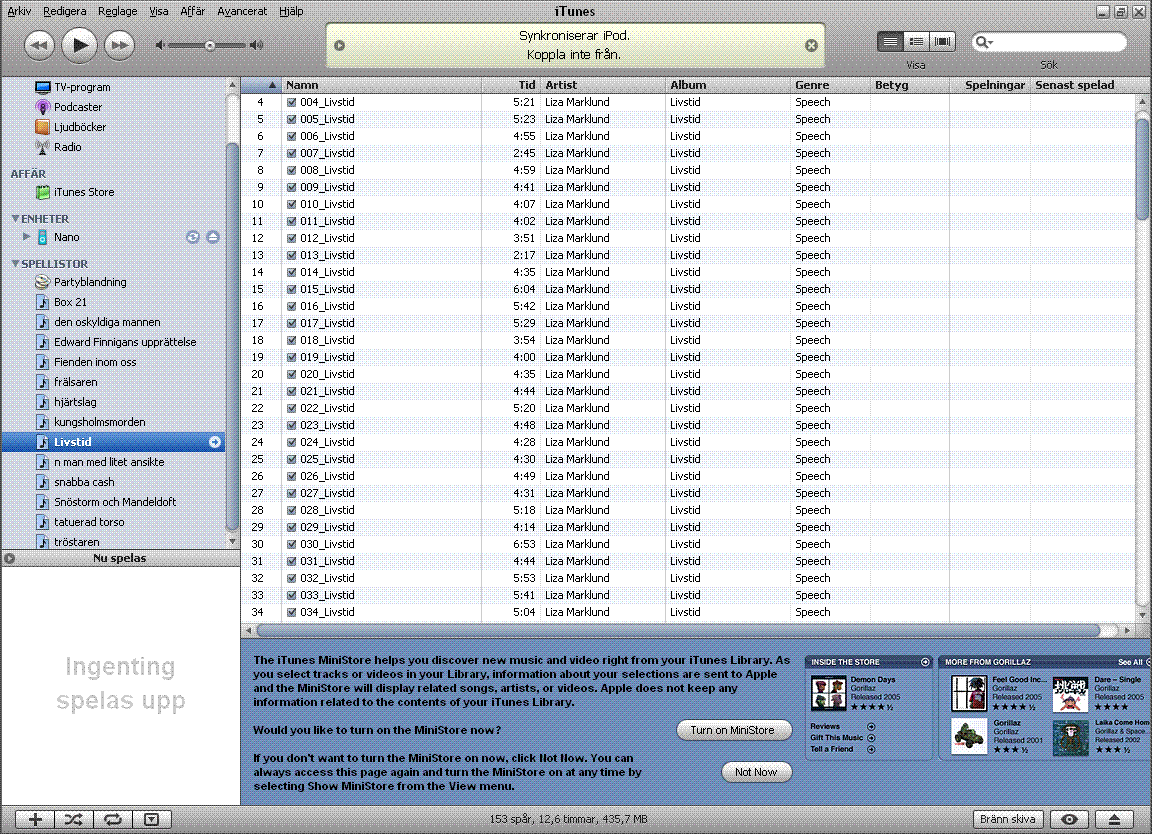Sort by the Tid column header
This screenshot has width=1152, height=834.
pyautogui.click(x=511, y=85)
